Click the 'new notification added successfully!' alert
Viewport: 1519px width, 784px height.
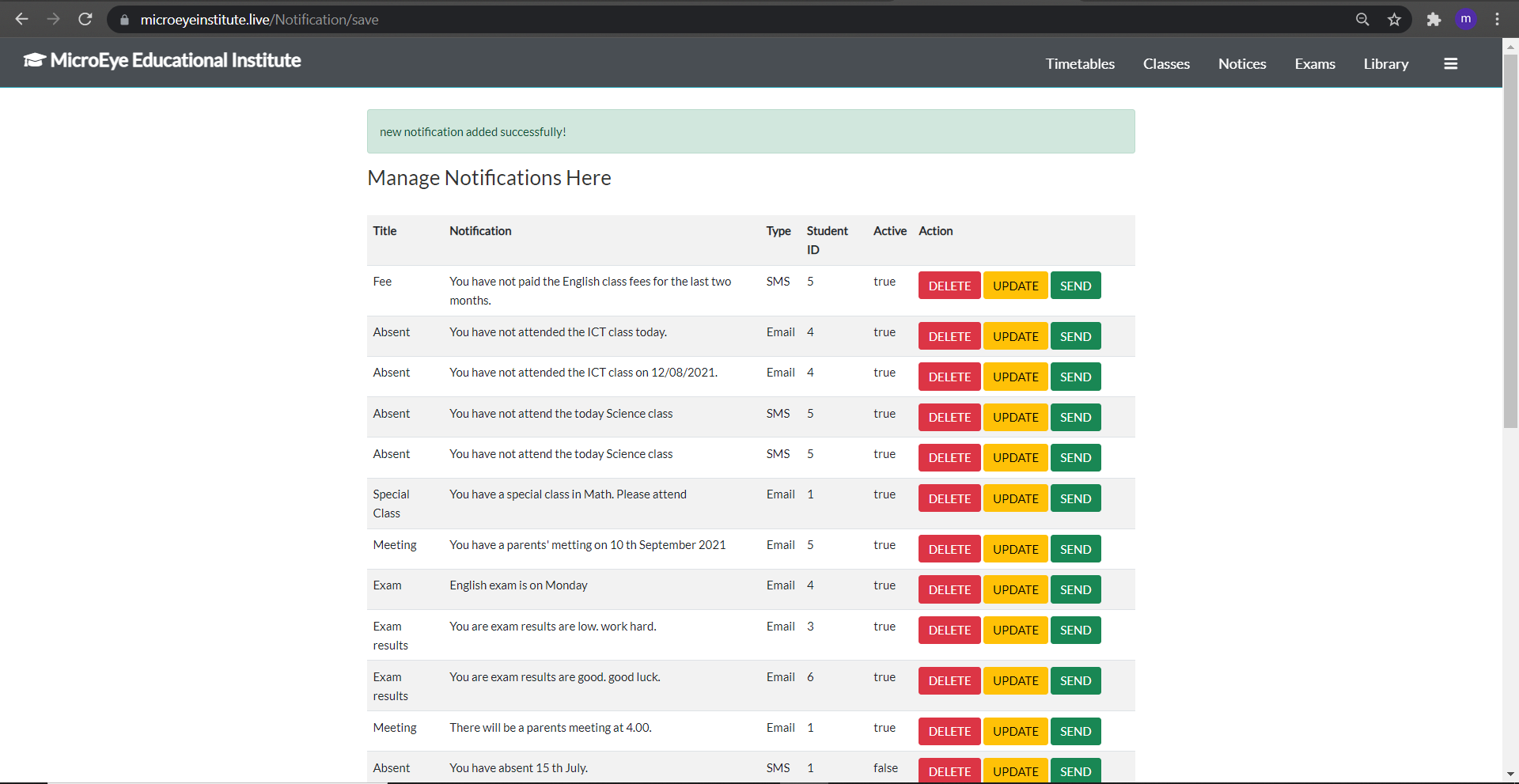751,131
